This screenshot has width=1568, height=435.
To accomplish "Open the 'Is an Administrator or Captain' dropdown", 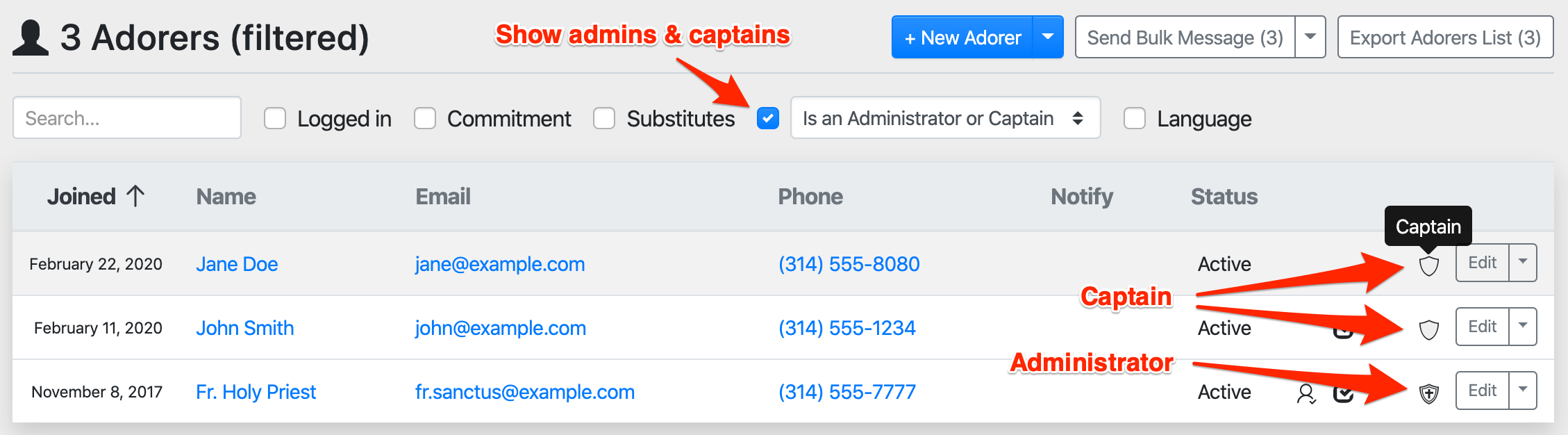I will tap(944, 118).
